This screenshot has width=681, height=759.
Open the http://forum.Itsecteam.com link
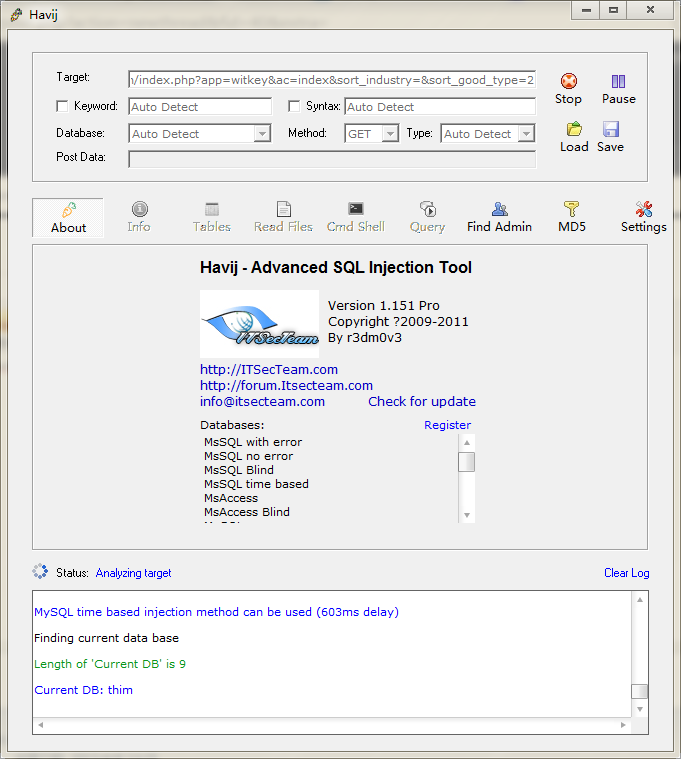(286, 385)
